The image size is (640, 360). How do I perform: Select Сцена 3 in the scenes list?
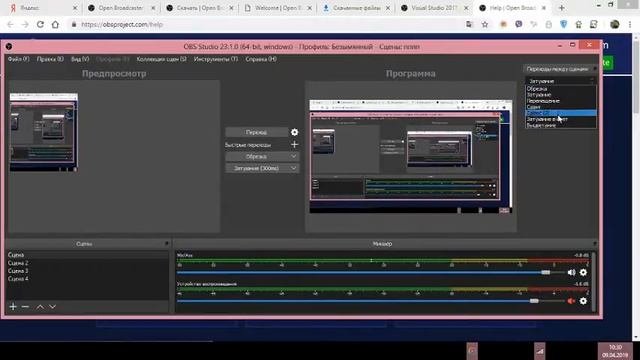coord(88,271)
